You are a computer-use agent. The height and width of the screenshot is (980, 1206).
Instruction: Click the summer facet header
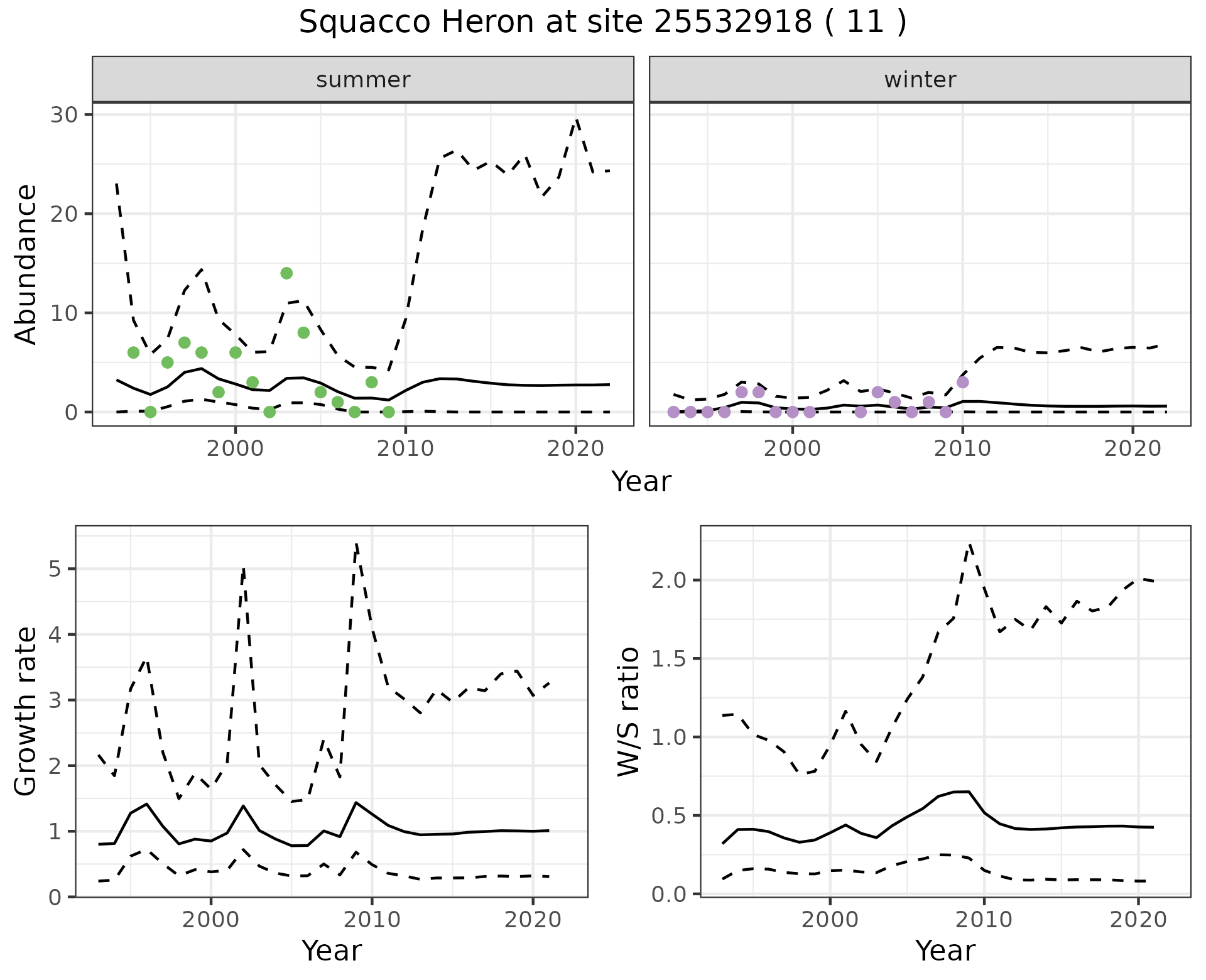point(363,80)
